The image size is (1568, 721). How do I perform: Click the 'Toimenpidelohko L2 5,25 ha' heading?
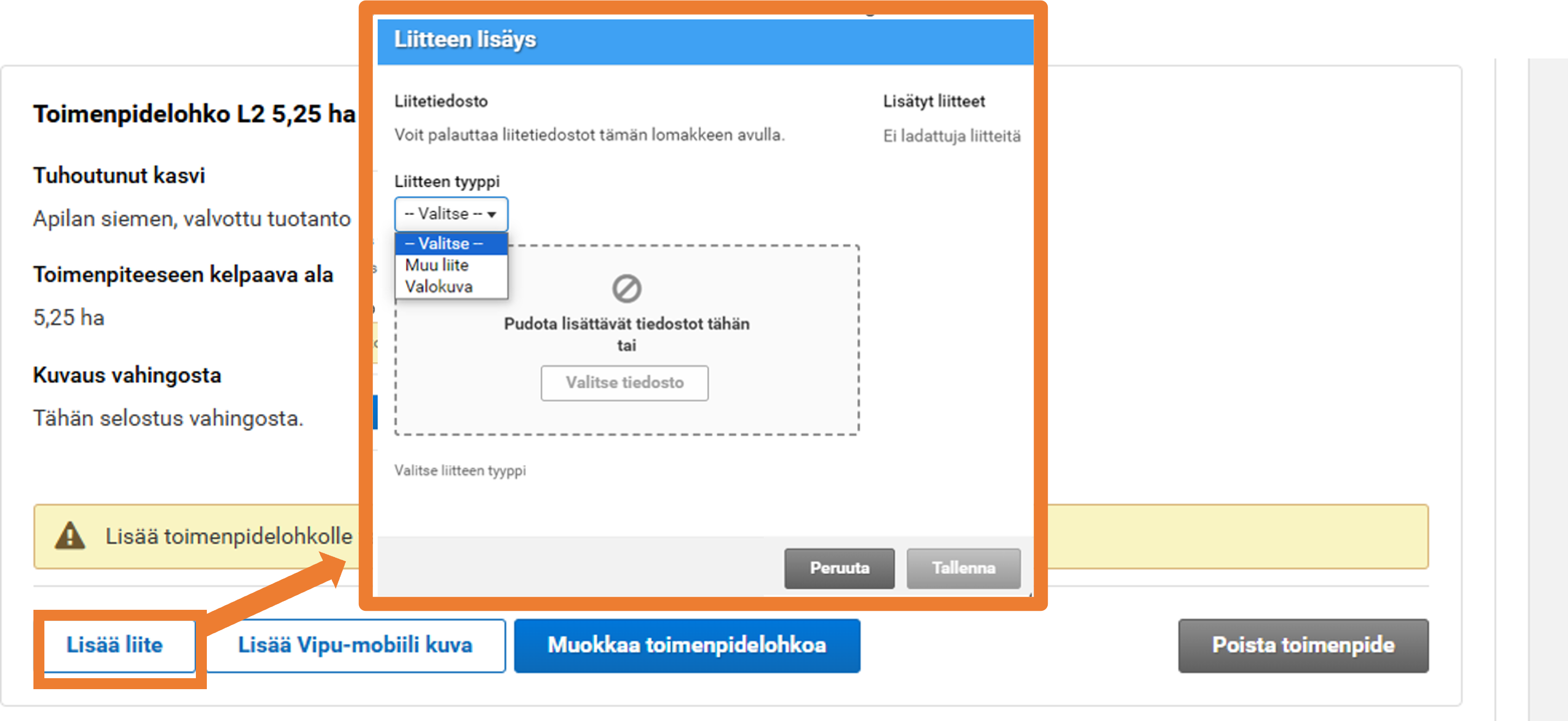coord(194,114)
